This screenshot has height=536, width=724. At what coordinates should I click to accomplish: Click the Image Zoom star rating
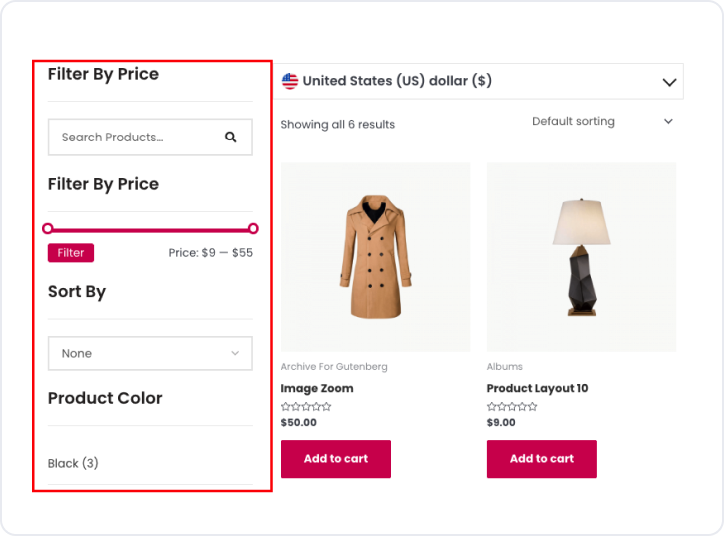306,407
